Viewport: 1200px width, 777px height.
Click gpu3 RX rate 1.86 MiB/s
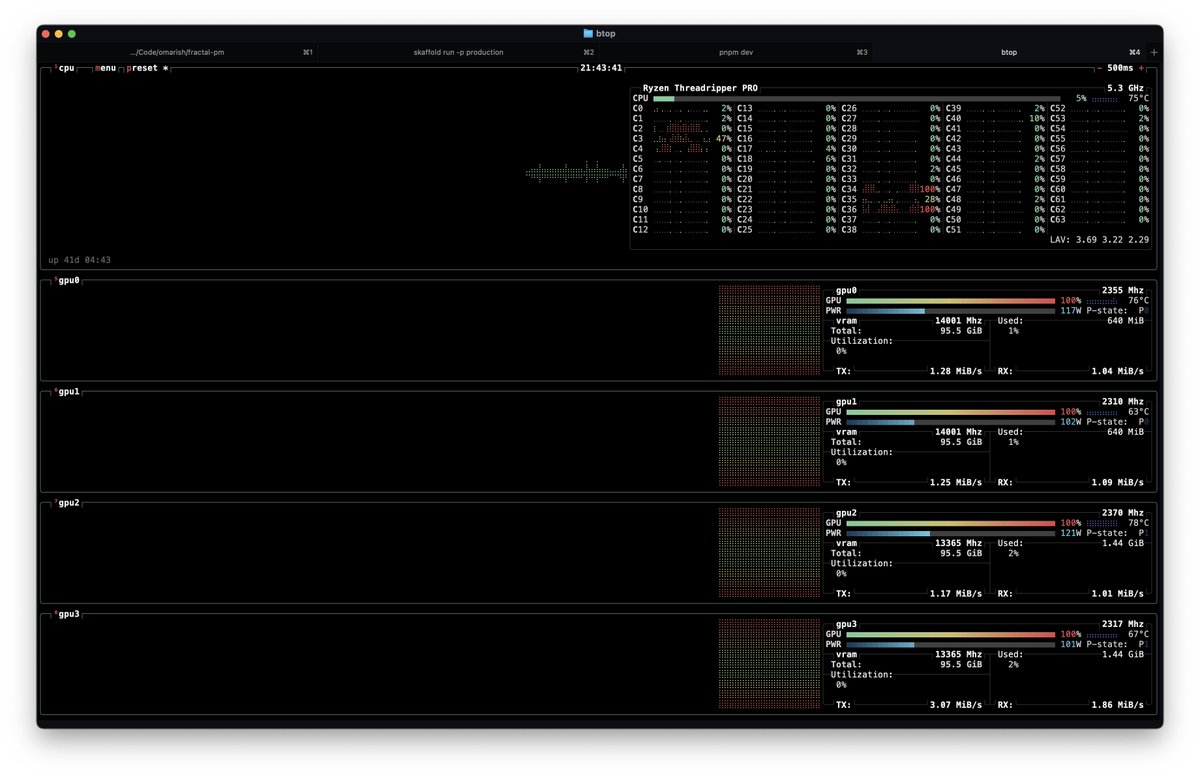[1118, 705]
